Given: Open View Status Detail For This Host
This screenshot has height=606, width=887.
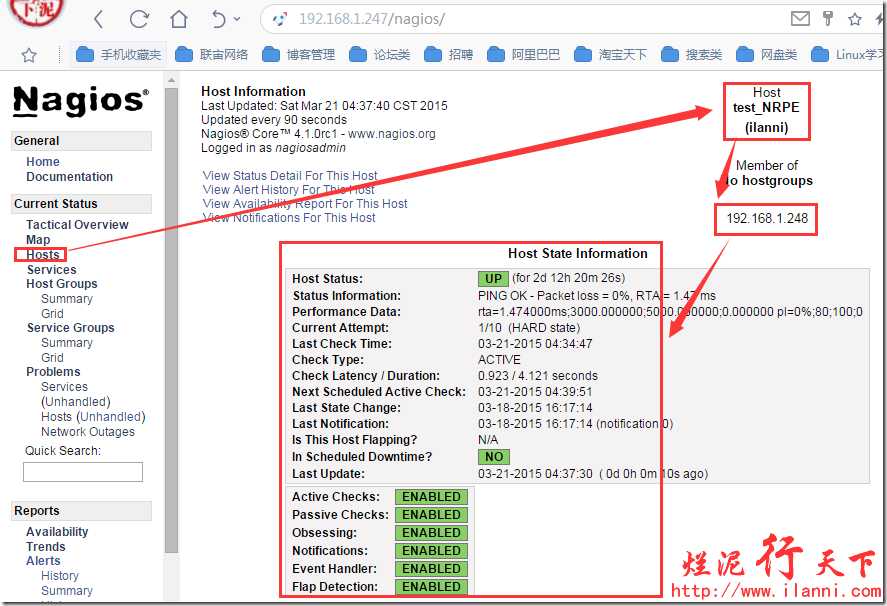Looking at the screenshot, I should (x=290, y=176).
